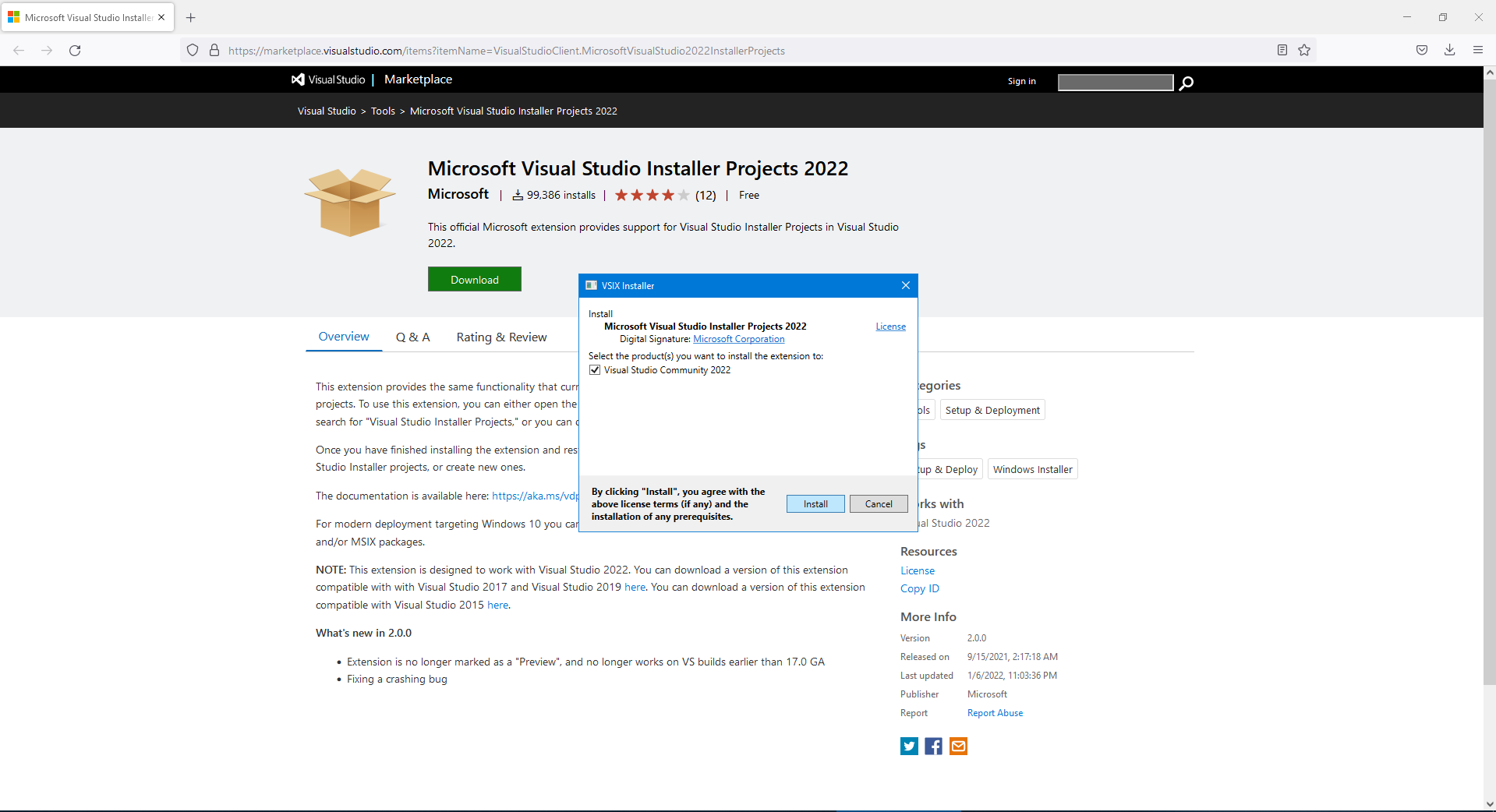Viewport: 1496px width, 812px height.
Task: Click the Marketplace search magnifier icon
Action: [1187, 83]
